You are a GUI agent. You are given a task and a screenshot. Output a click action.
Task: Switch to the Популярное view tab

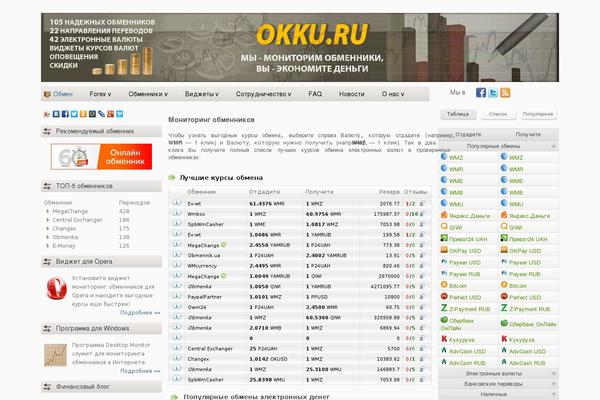tap(538, 114)
